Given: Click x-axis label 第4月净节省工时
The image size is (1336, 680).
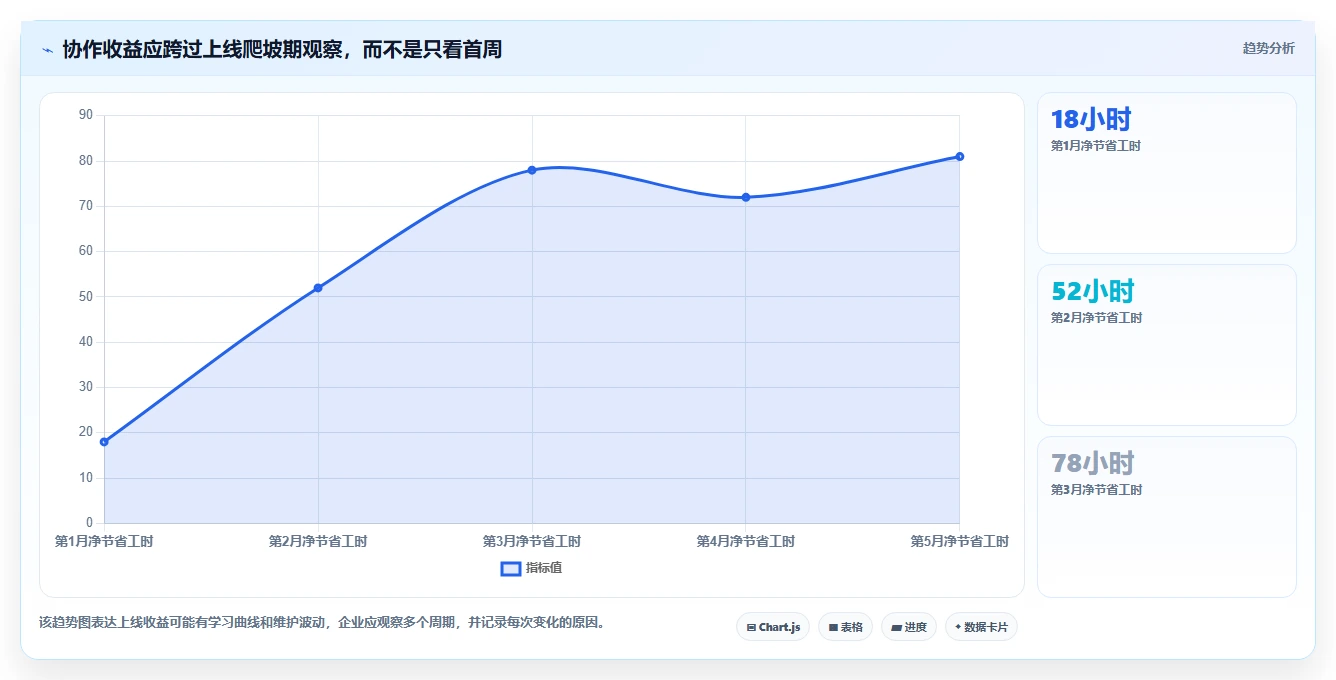Looking at the screenshot, I should click(746, 541).
